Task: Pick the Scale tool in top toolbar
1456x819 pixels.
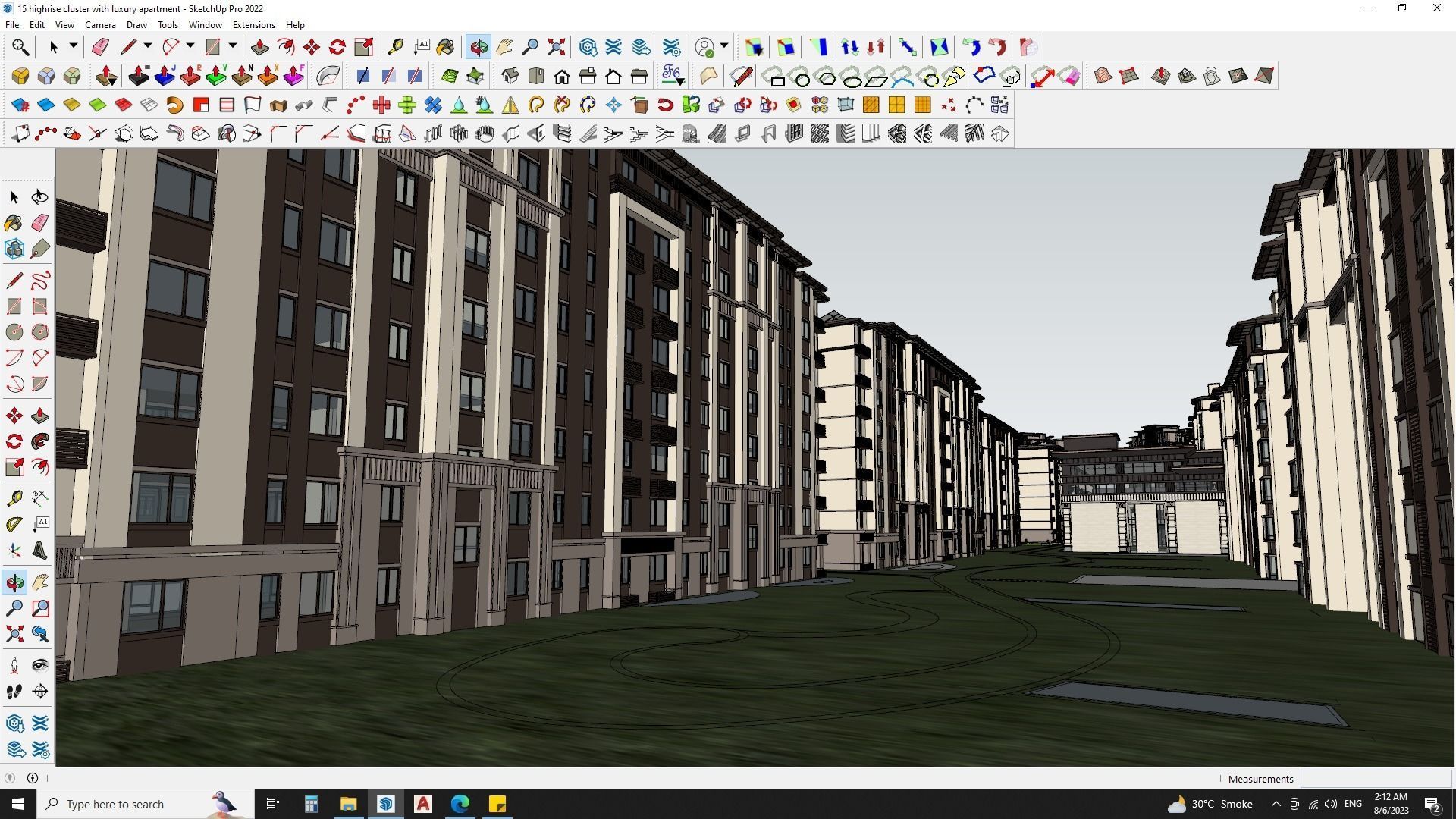Action: (363, 47)
